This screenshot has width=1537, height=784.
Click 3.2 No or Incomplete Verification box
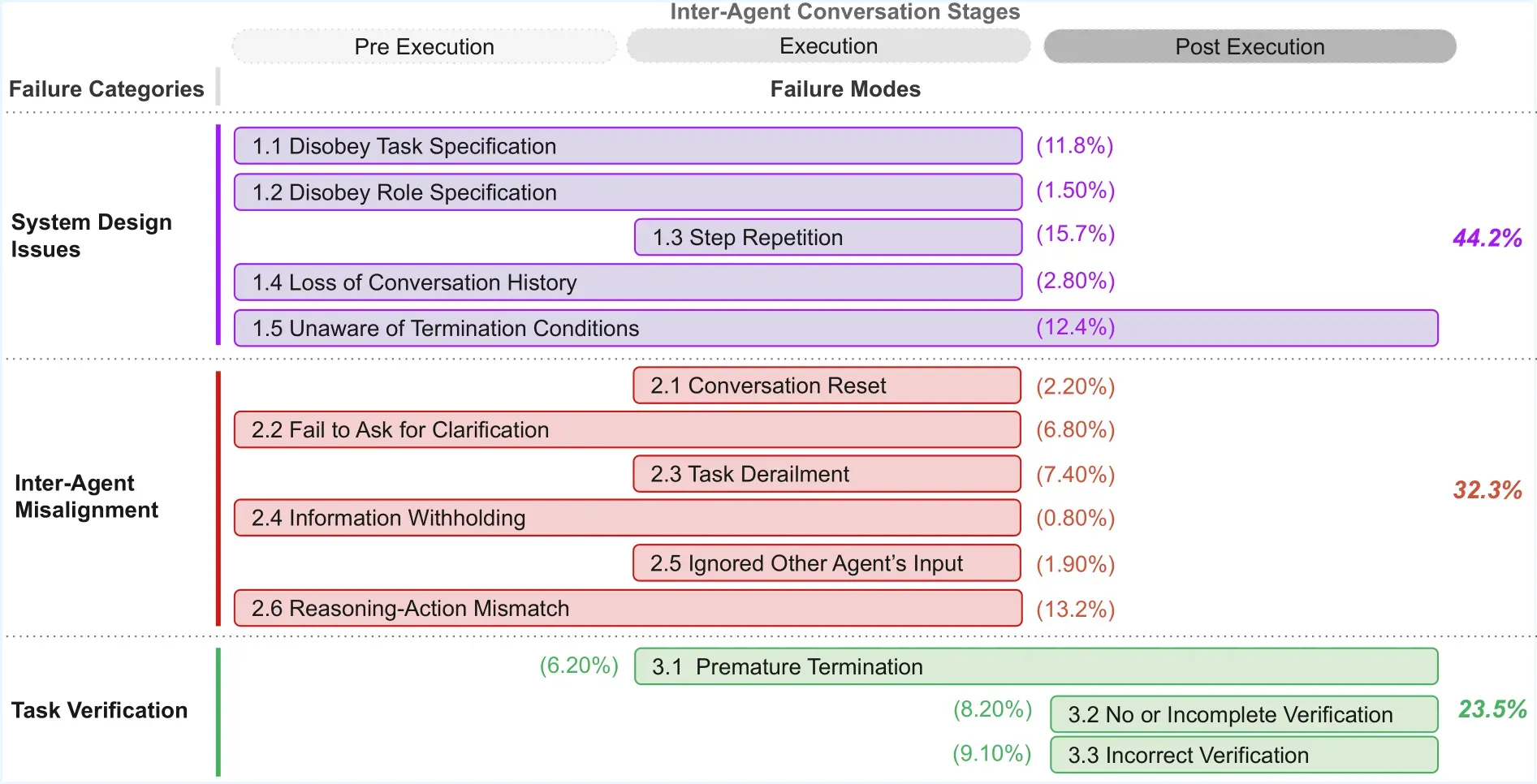tap(1243, 714)
